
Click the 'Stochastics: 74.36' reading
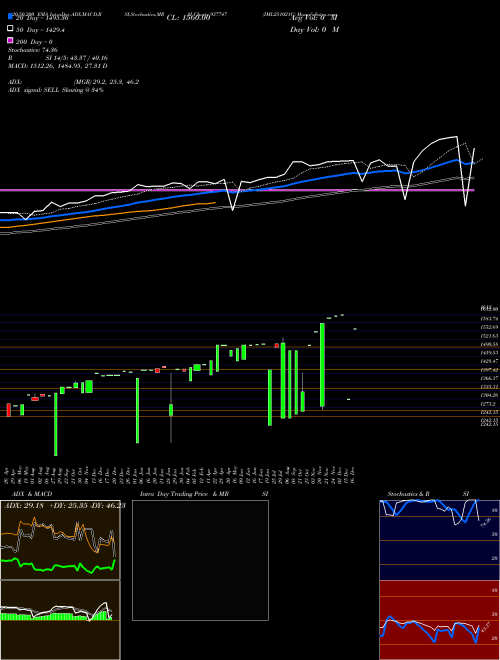pyautogui.click(x=33, y=50)
